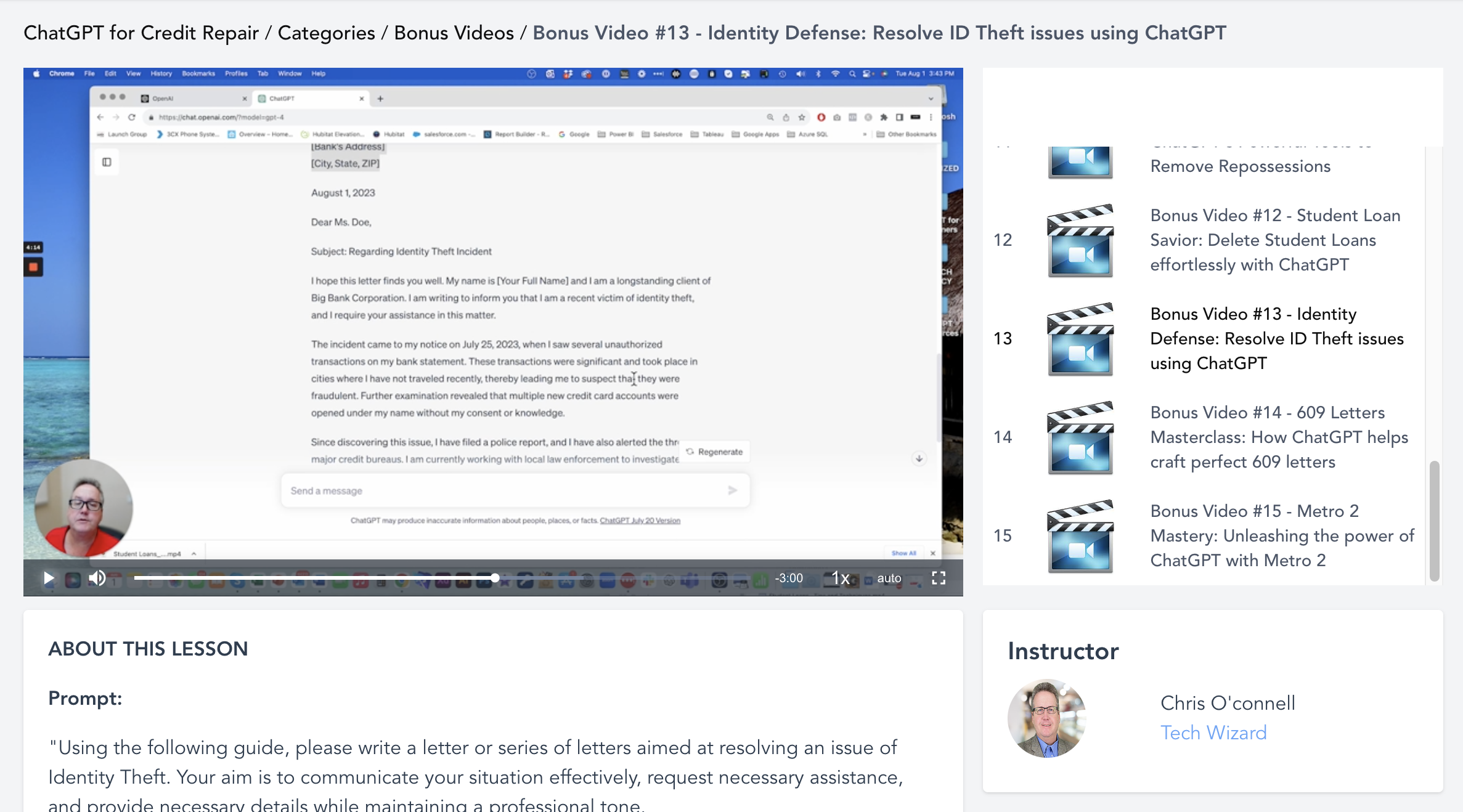1463x812 pixels.
Task: Open instructor Chris O'connell's avatar photo
Action: click(1046, 718)
